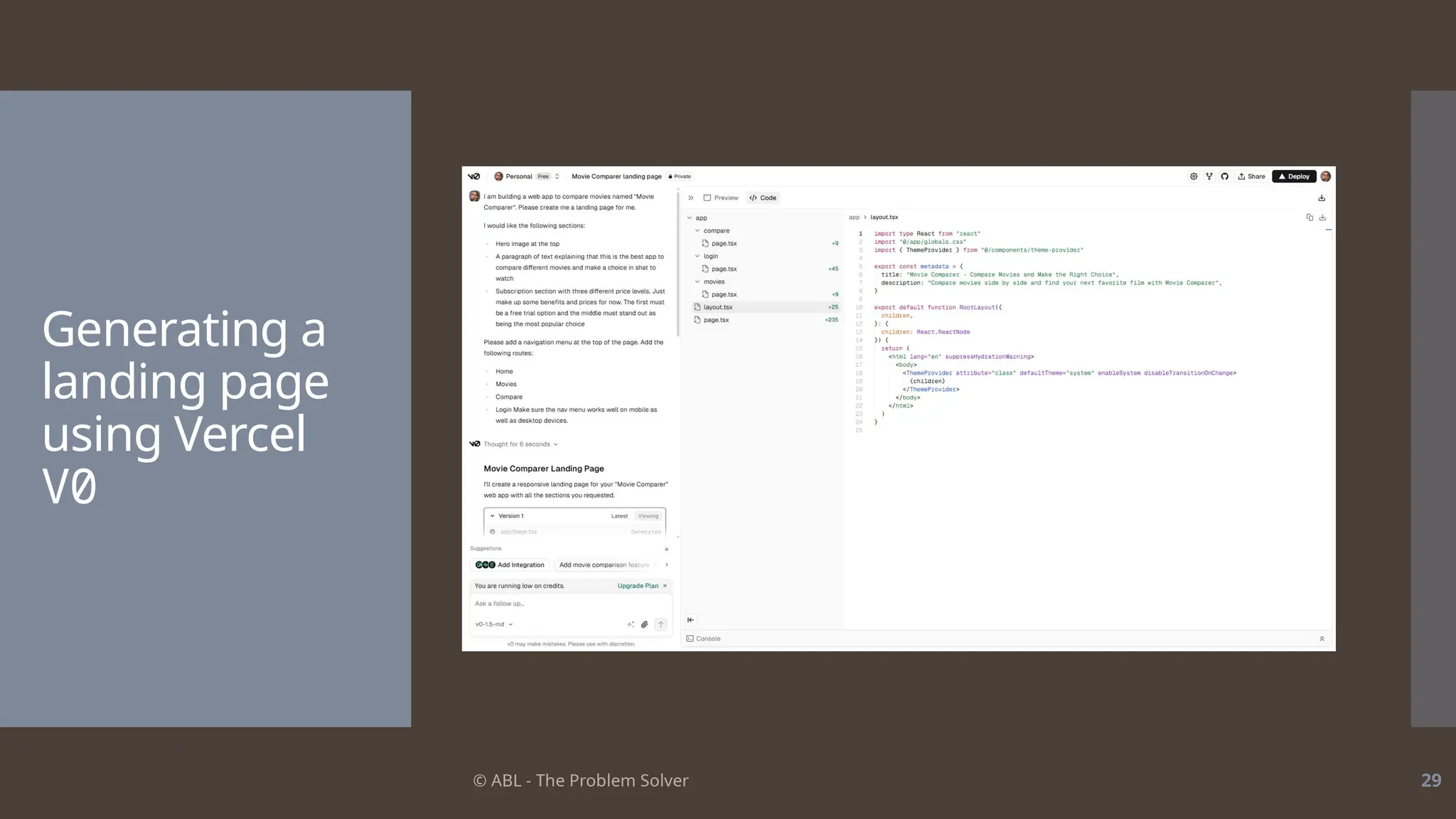Open the GitHub integration icon

pyautogui.click(x=1224, y=176)
